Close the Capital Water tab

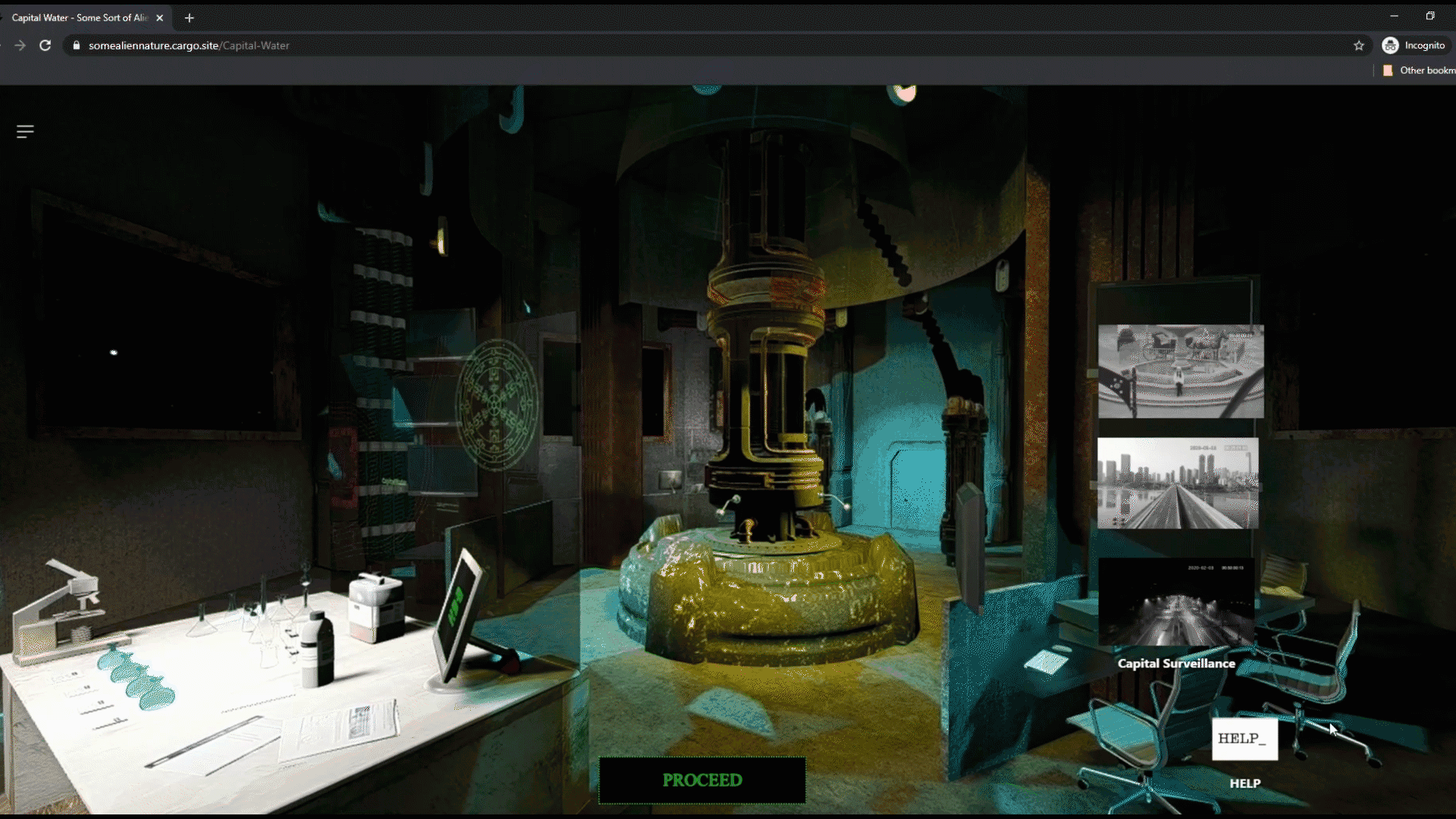click(x=160, y=17)
